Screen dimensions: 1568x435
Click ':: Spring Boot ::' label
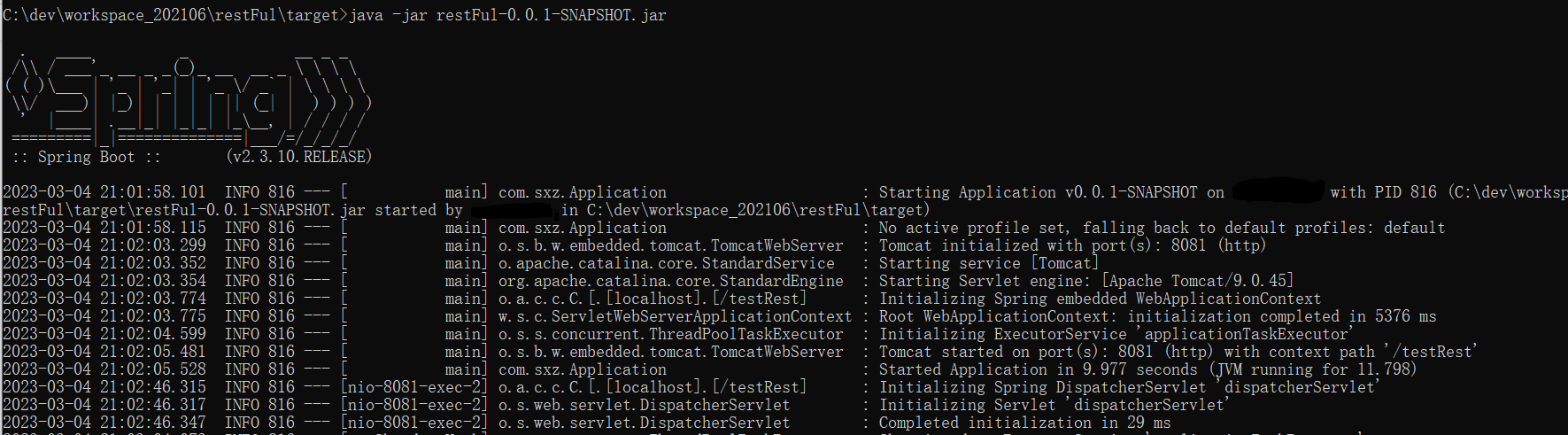point(87,157)
